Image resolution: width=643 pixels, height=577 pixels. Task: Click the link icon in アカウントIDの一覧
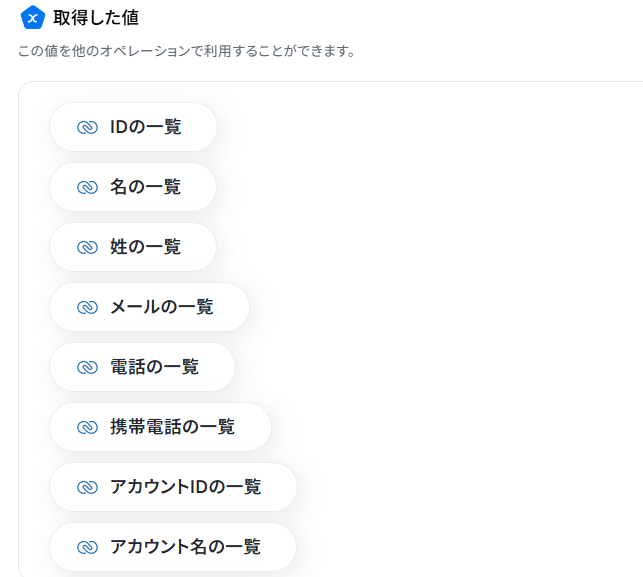click(x=87, y=487)
